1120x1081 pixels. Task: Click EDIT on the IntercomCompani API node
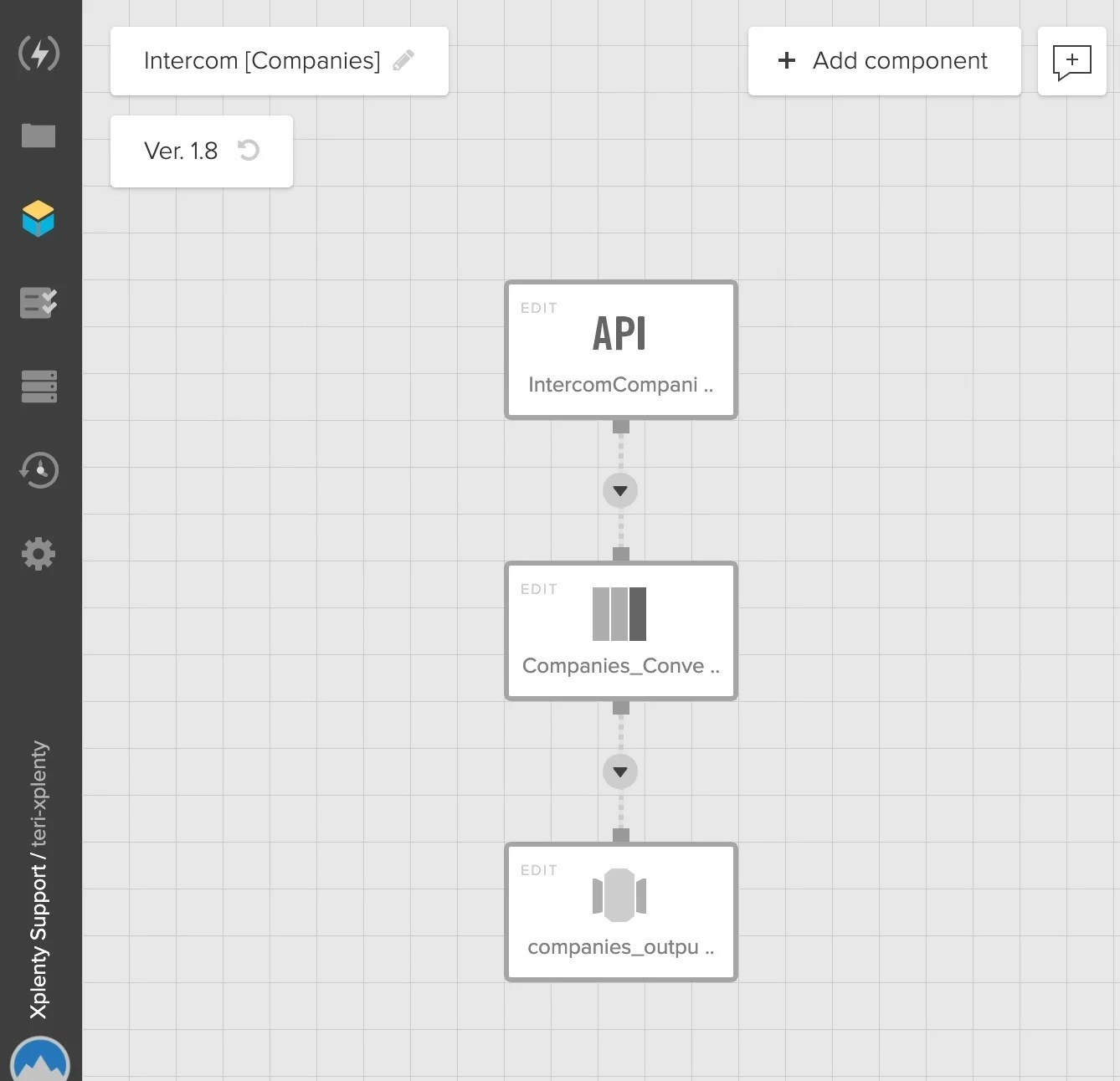tap(538, 308)
